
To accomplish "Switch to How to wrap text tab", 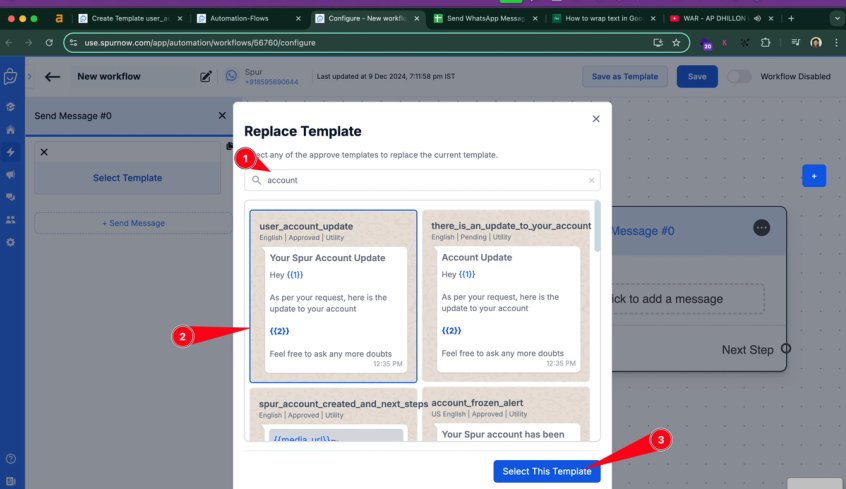I will [604, 18].
